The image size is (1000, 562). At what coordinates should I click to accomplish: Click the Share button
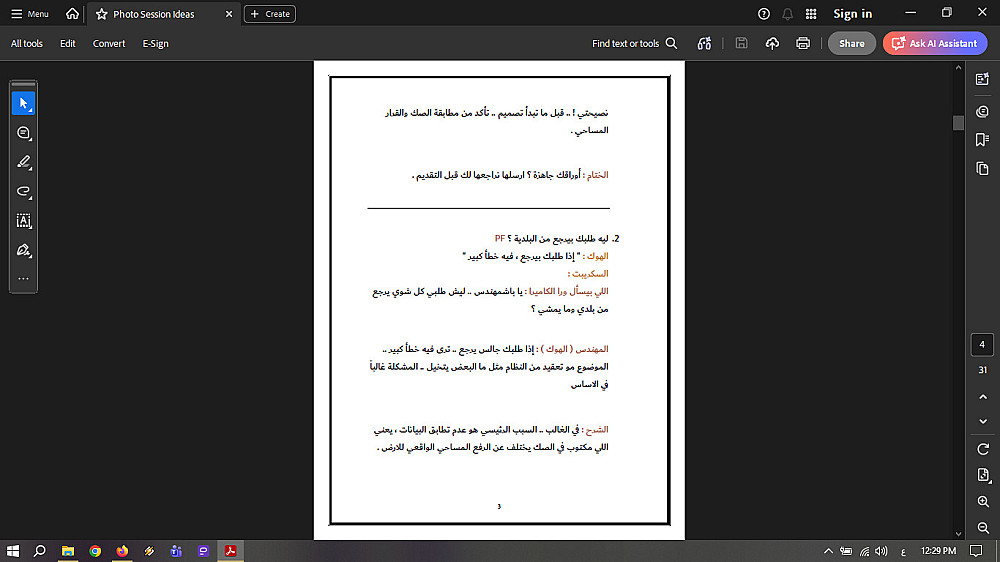coord(851,43)
